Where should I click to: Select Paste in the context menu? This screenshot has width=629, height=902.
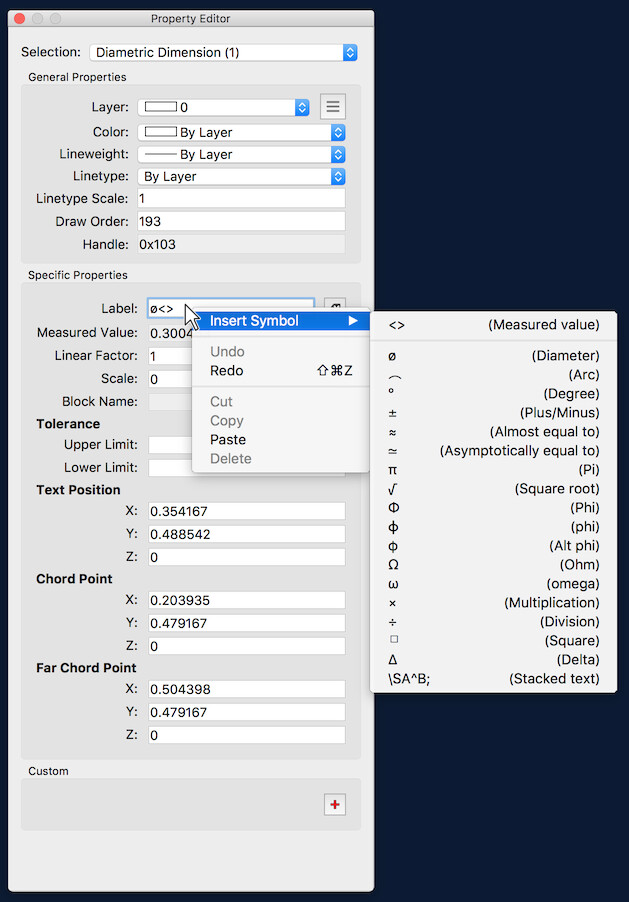coord(228,440)
